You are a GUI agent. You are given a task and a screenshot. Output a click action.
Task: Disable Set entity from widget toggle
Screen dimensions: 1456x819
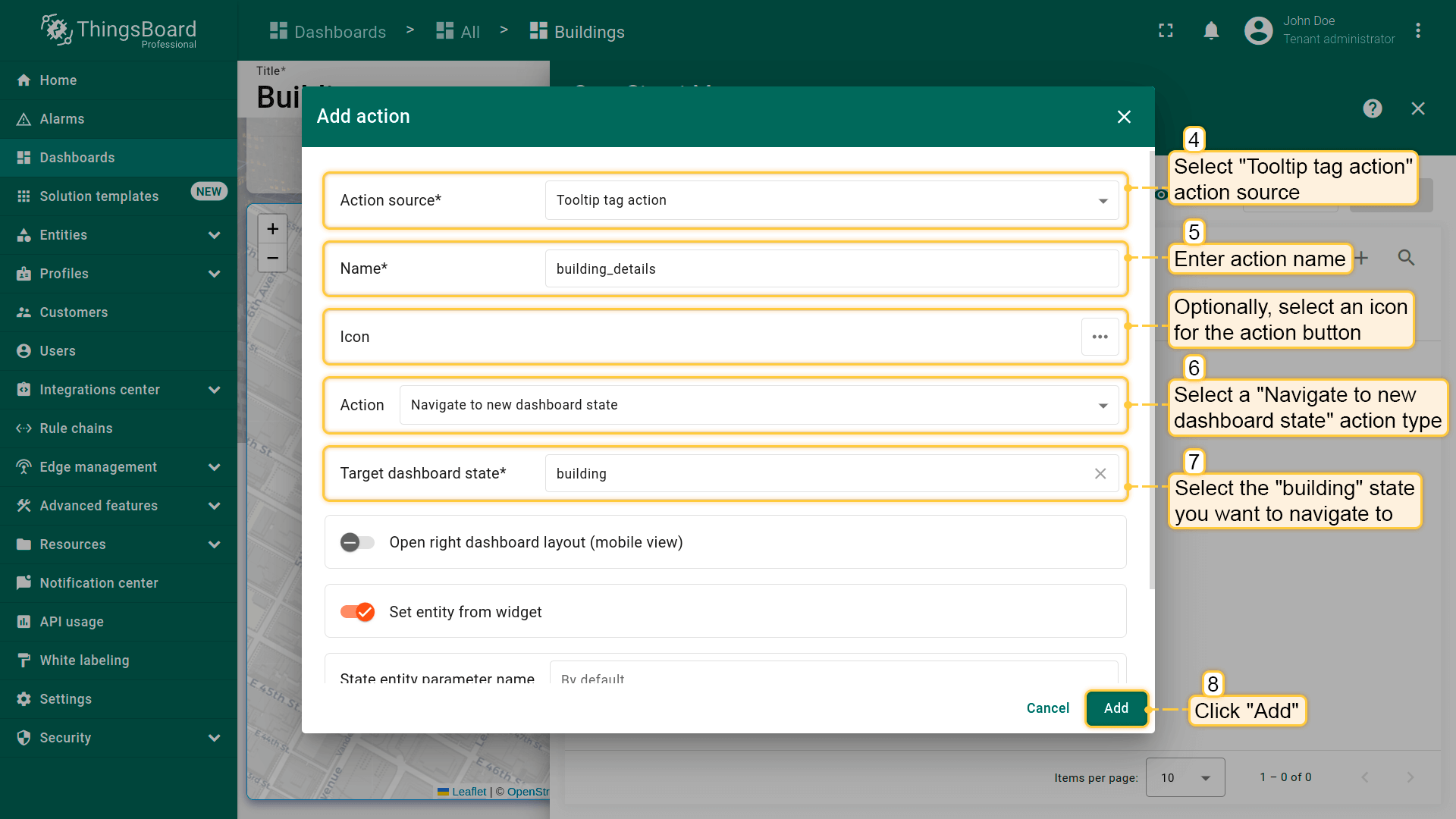[357, 612]
